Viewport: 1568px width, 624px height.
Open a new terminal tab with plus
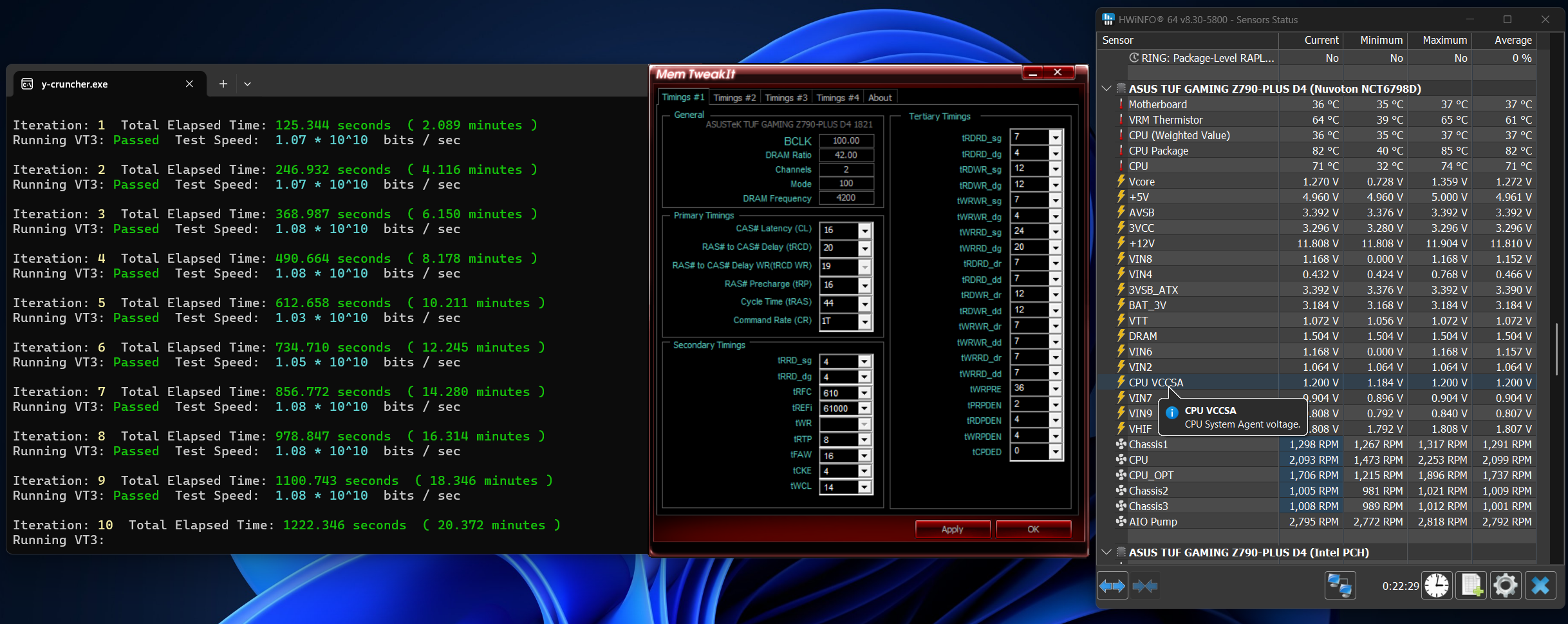pos(223,84)
